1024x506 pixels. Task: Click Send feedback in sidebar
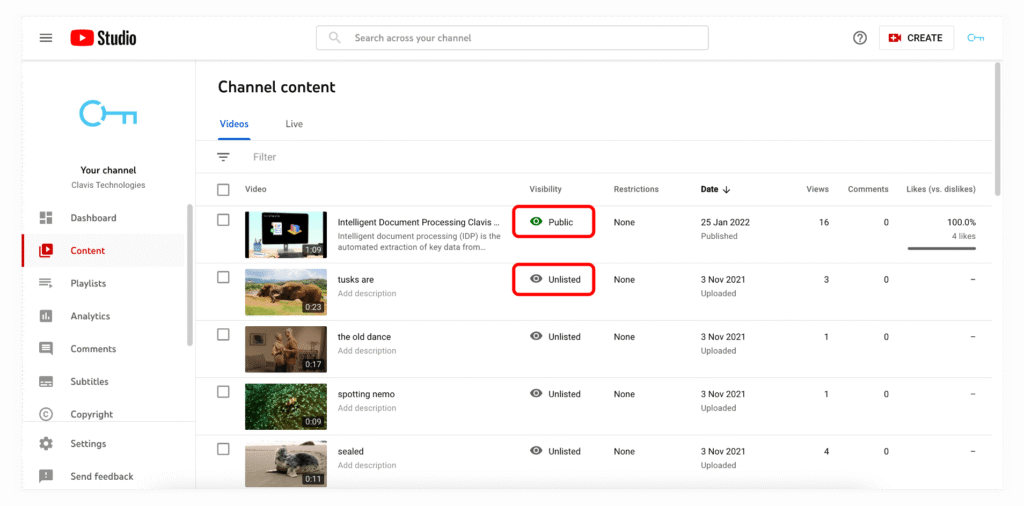pyautogui.click(x=101, y=477)
